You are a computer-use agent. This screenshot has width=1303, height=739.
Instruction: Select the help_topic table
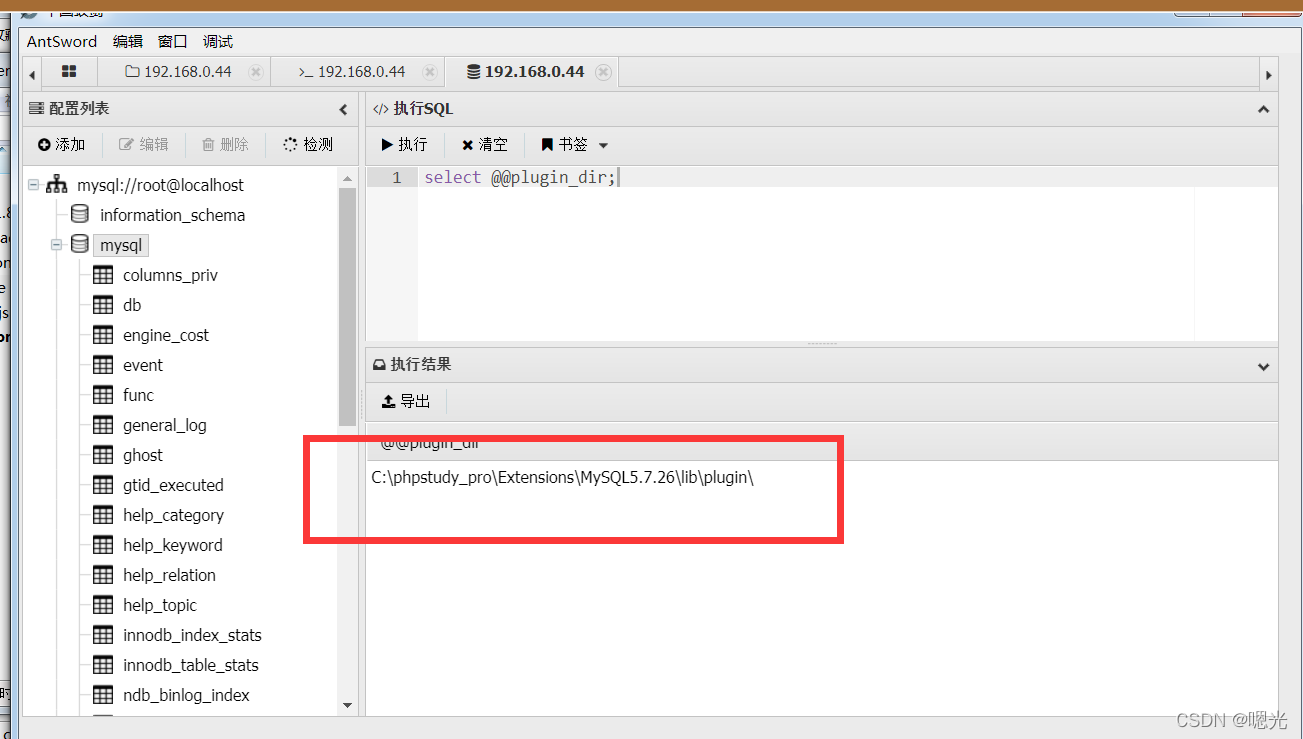(160, 605)
